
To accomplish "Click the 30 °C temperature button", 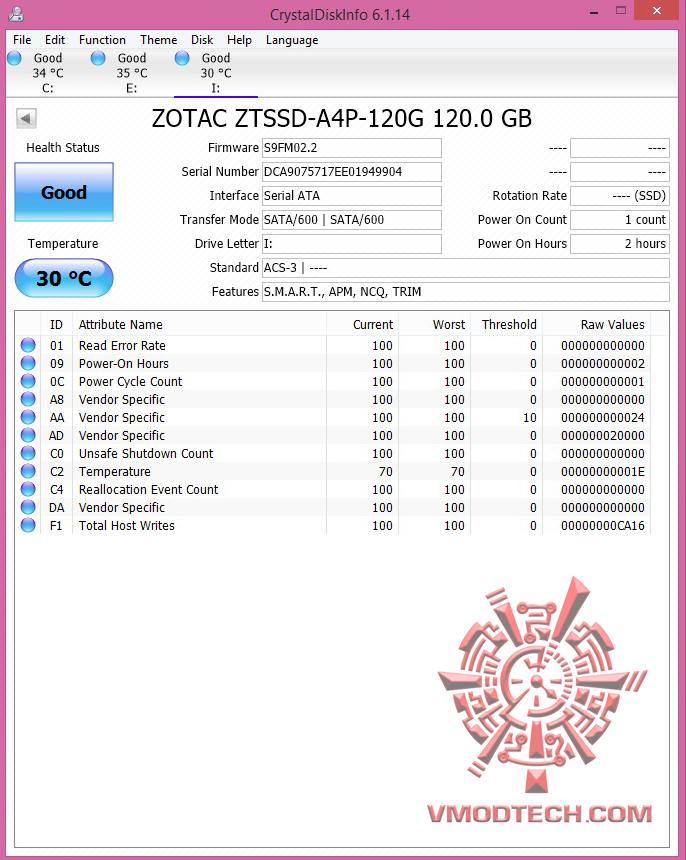I will coord(64,278).
